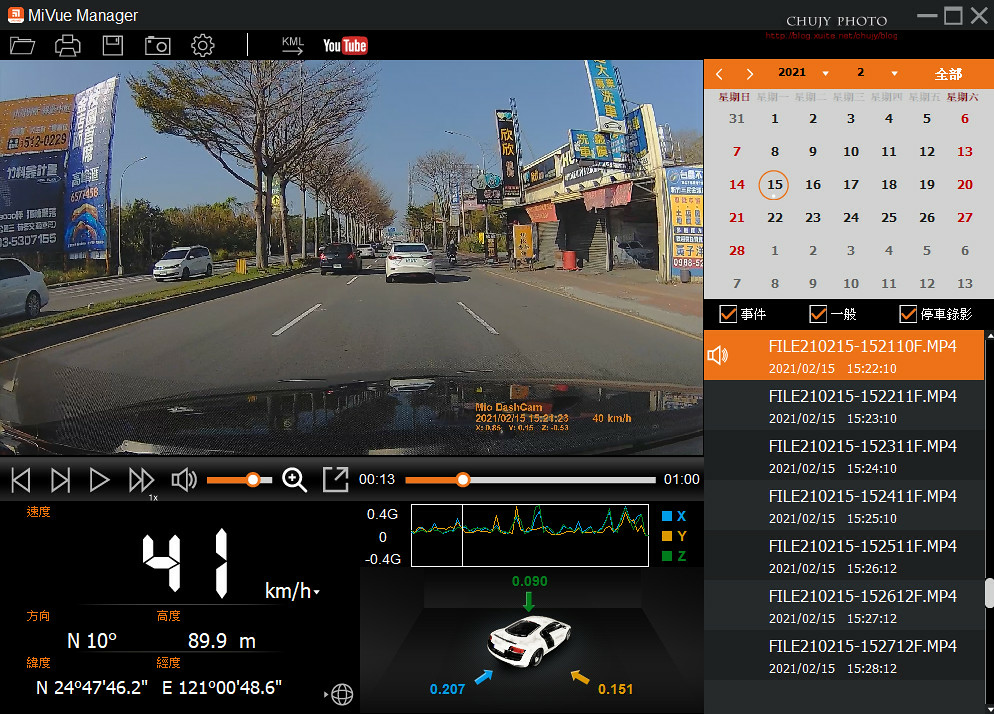Click the heading value N 10°

click(92, 641)
